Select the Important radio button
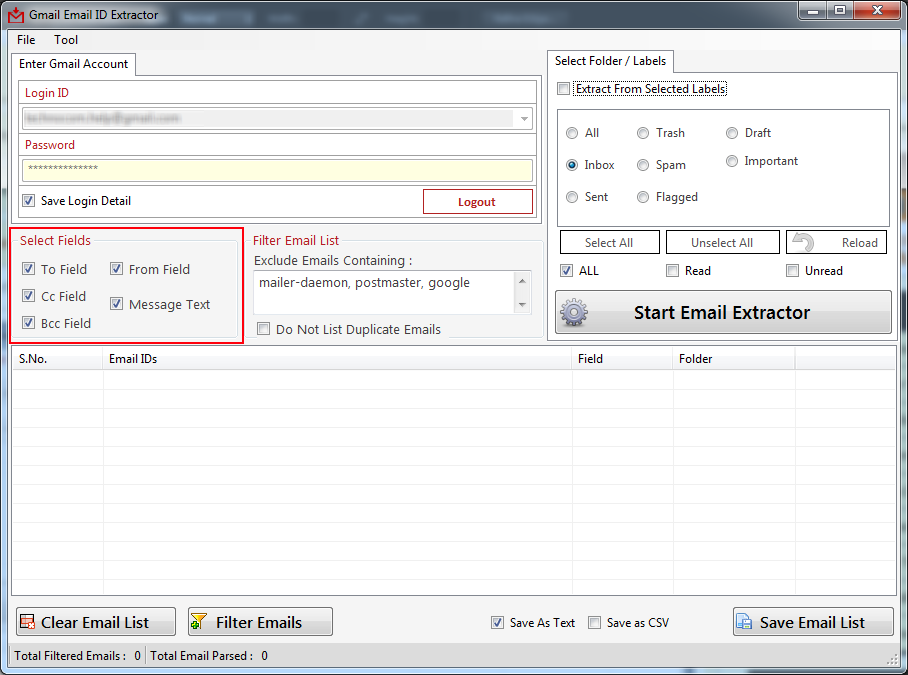This screenshot has height=675, width=908. [x=732, y=161]
